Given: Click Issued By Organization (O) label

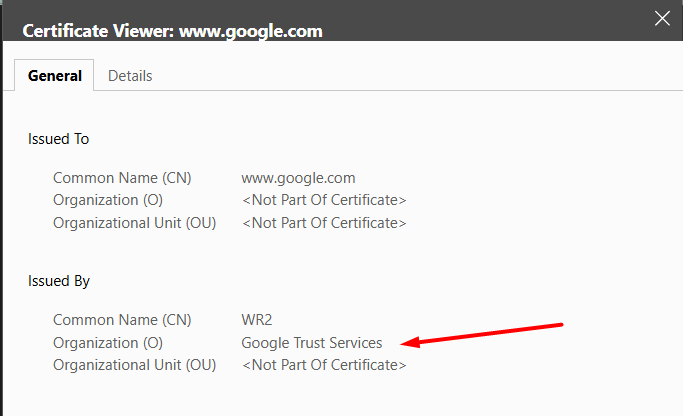Looking at the screenshot, I should (108, 343).
